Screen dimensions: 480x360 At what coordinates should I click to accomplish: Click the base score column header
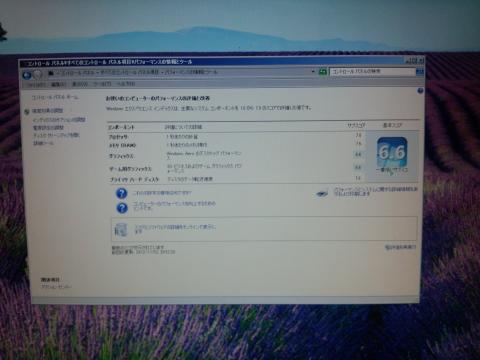pyautogui.click(x=392, y=125)
